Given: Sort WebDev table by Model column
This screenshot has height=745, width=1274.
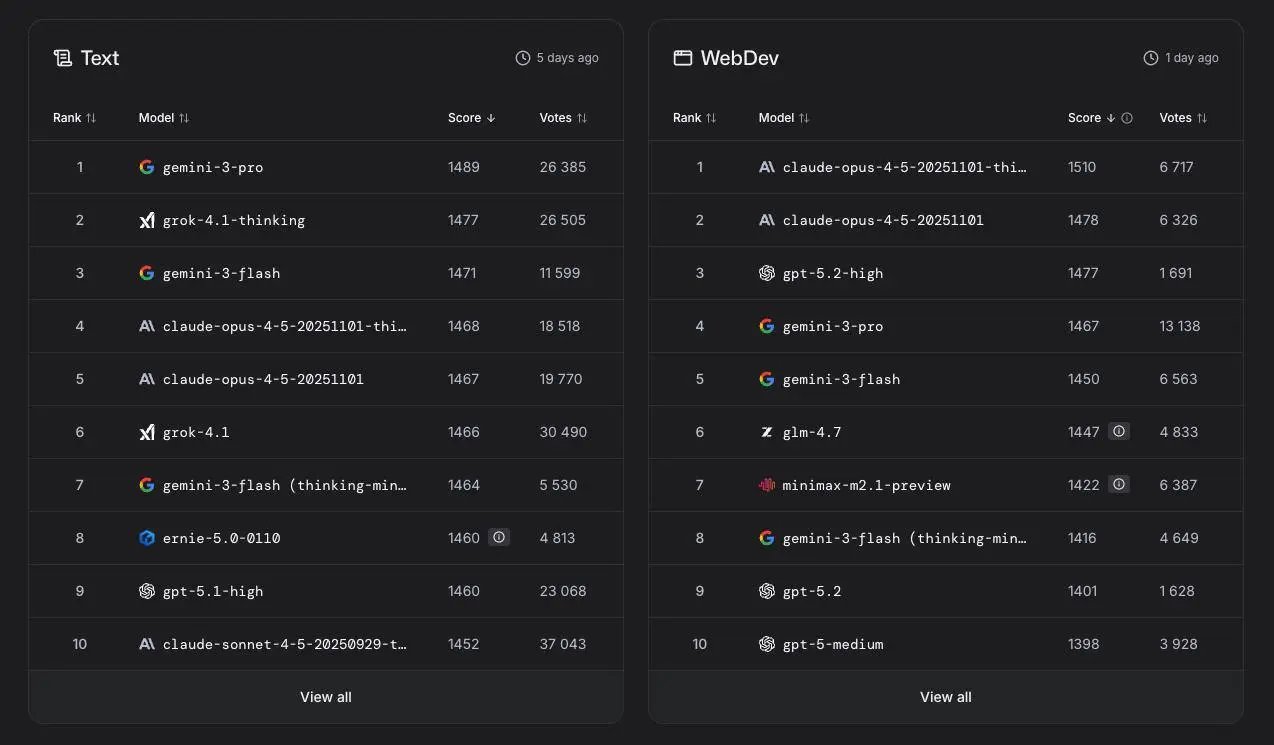Looking at the screenshot, I should click(784, 118).
